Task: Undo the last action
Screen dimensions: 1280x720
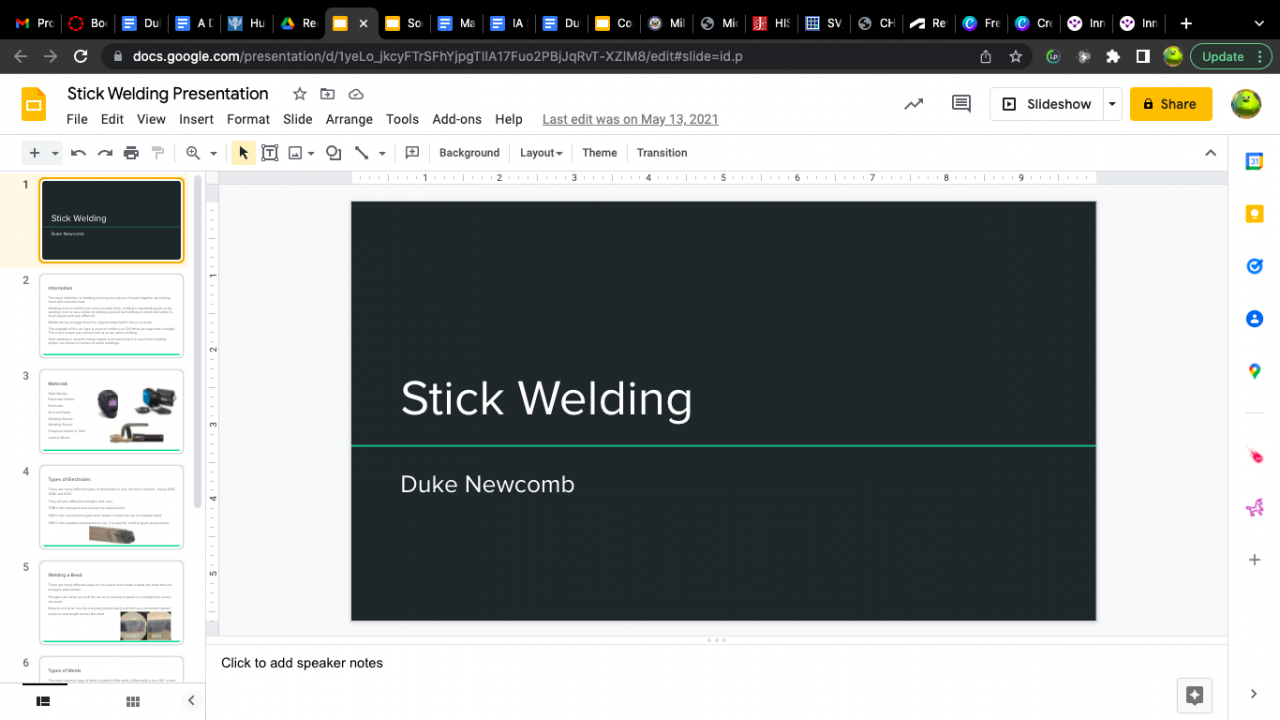Action: 78,153
